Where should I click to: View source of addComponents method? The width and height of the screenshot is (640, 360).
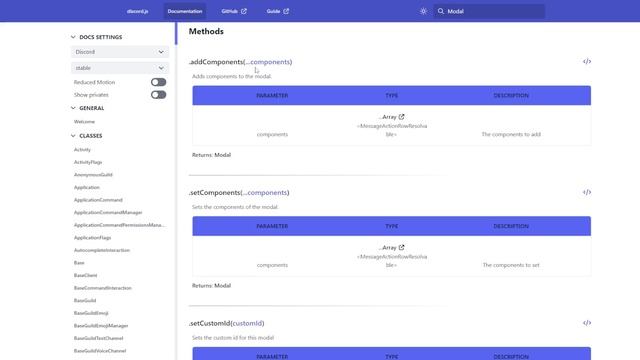coord(587,62)
